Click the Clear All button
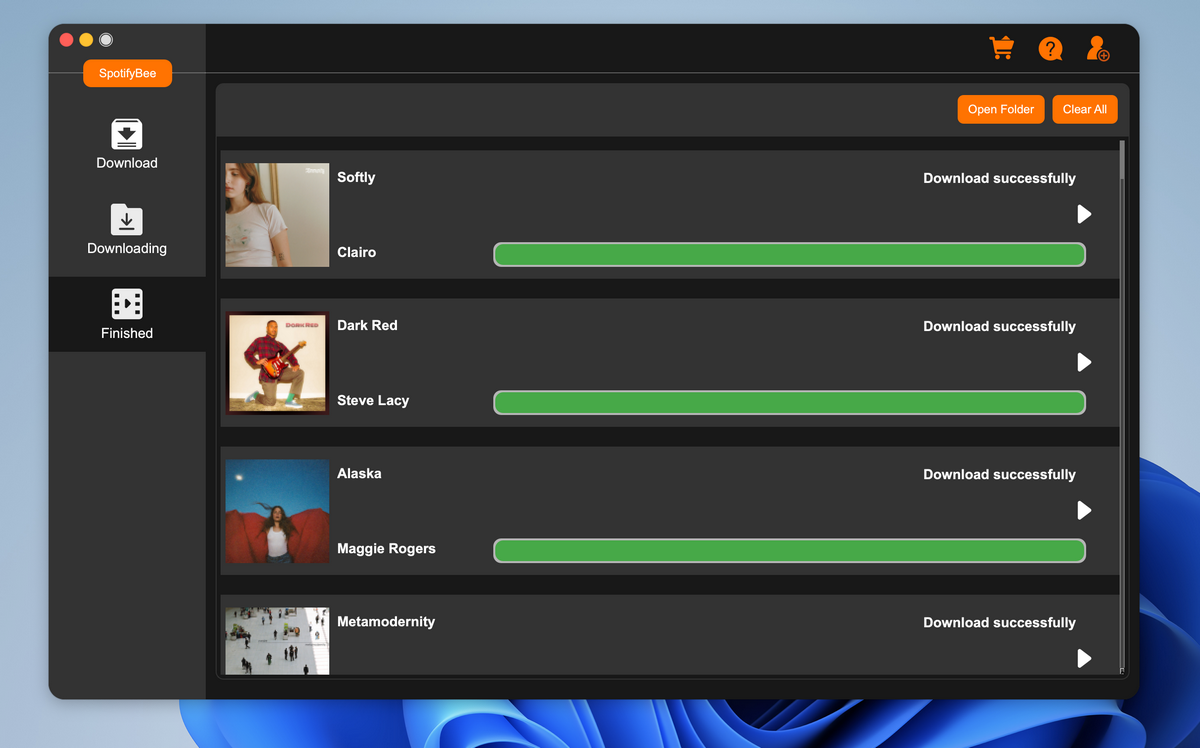Screen dimensions: 1200x748 (x=1085, y=109)
